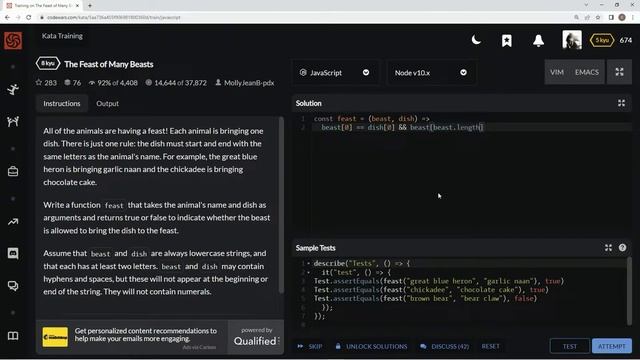Enable EMACS editor mode
This screenshot has height=360, width=640.
pyautogui.click(x=587, y=72)
